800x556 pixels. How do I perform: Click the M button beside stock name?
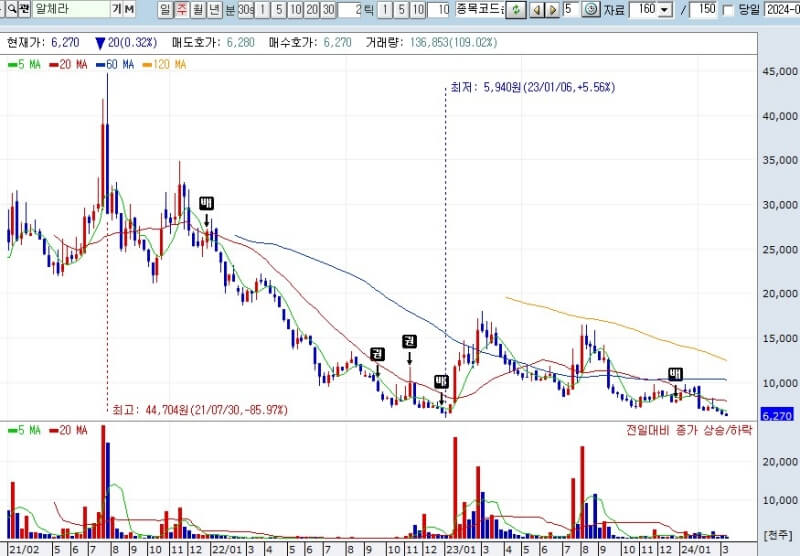point(129,9)
